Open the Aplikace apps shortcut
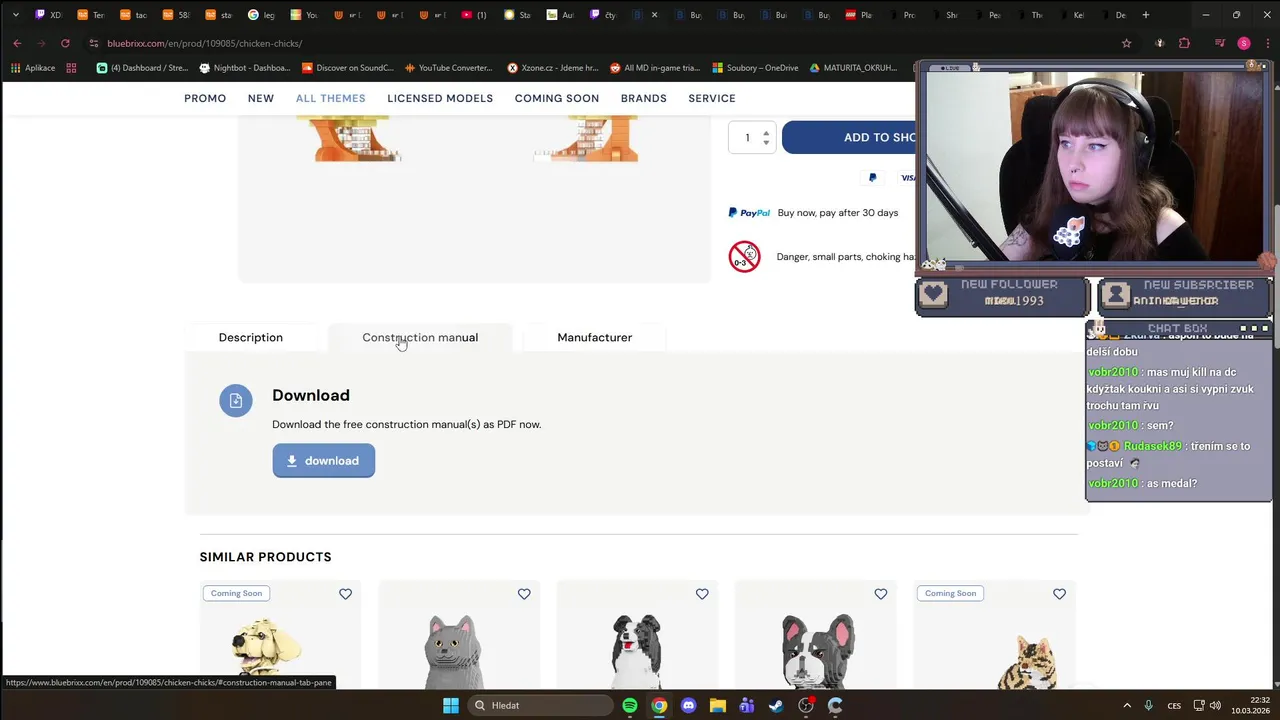1280x720 pixels. tap(33, 68)
